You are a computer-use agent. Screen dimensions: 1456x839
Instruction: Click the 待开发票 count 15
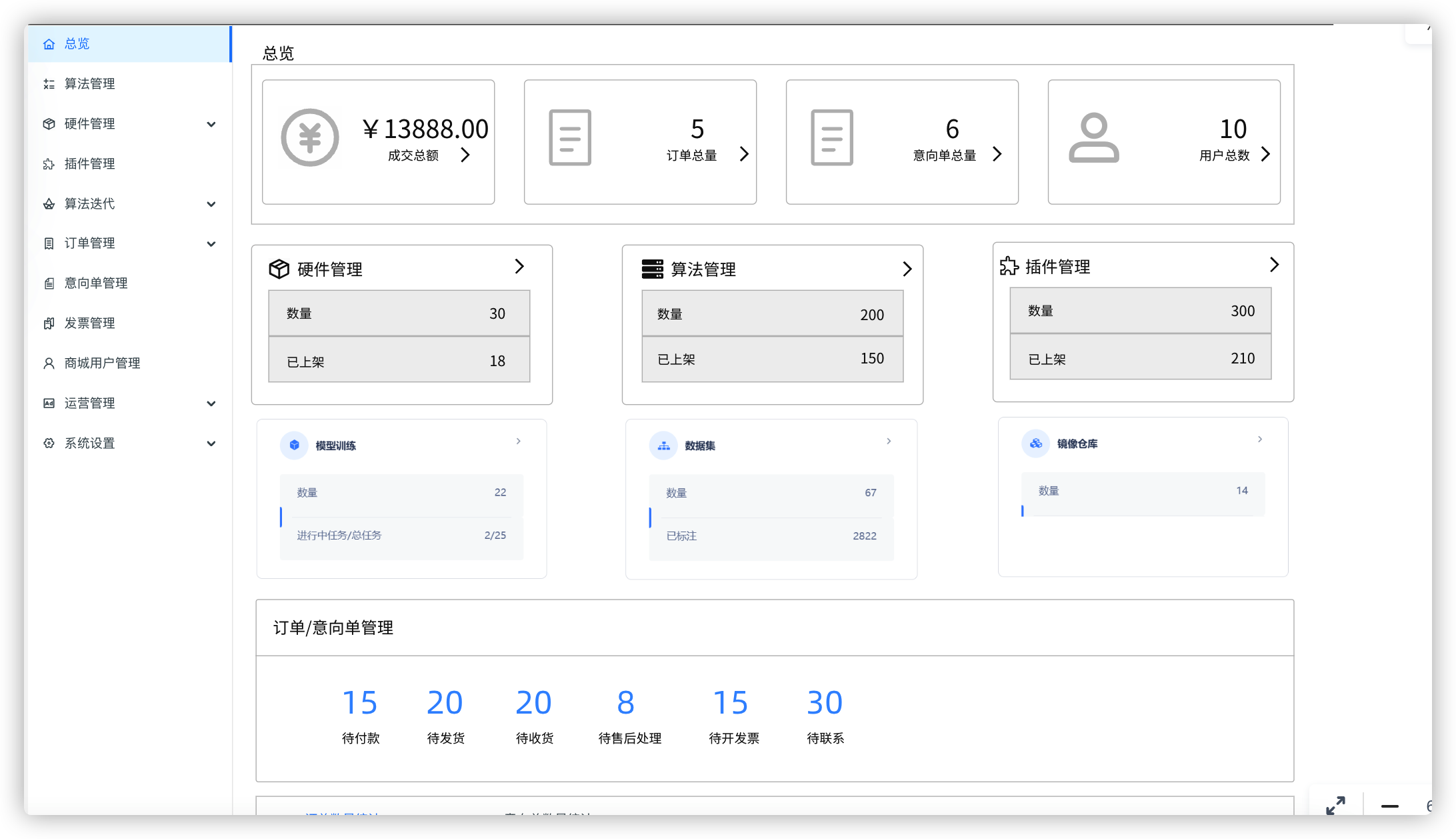(731, 702)
